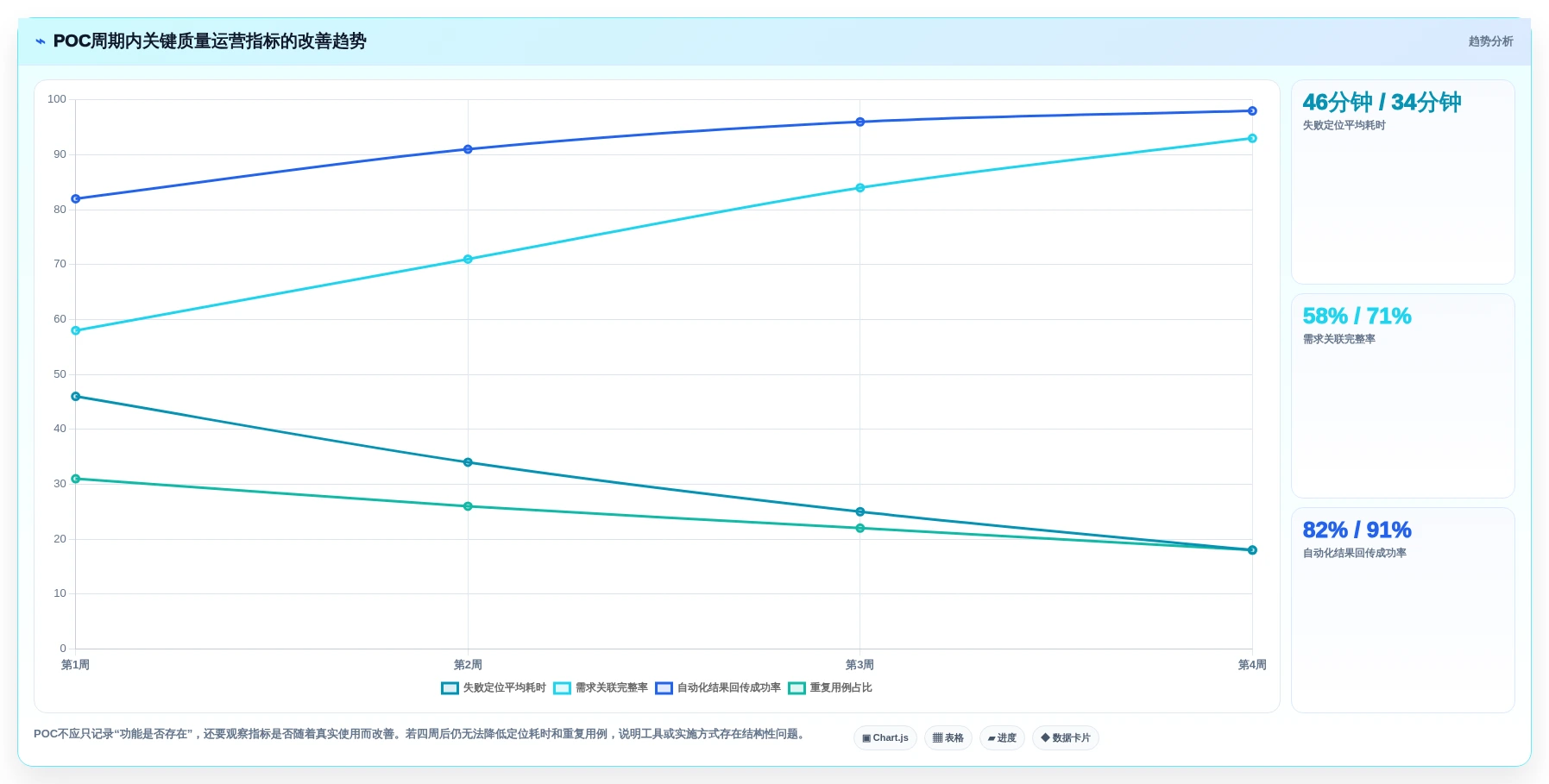Click the 趋势分析 label in header

(x=1490, y=41)
